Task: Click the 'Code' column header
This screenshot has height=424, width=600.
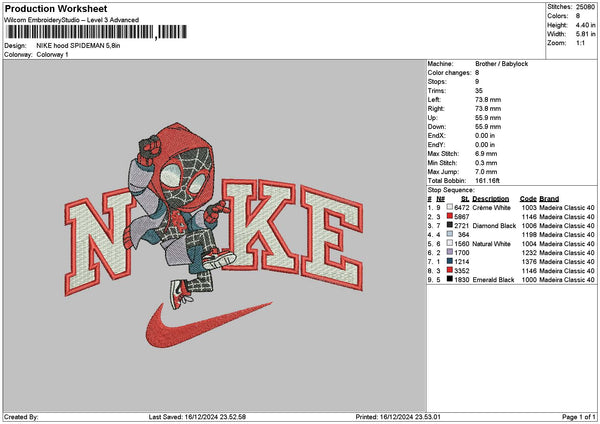Action: pyautogui.click(x=528, y=199)
